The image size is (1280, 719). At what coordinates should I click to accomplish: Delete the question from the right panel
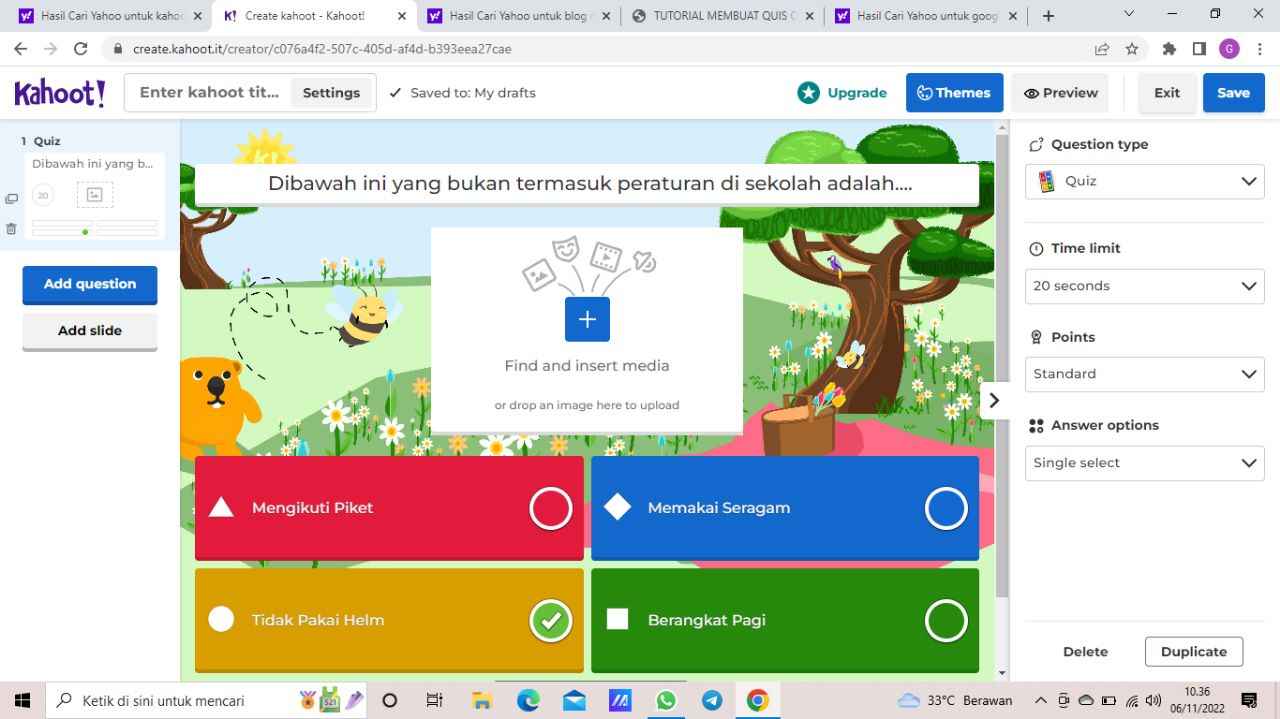[1085, 652]
